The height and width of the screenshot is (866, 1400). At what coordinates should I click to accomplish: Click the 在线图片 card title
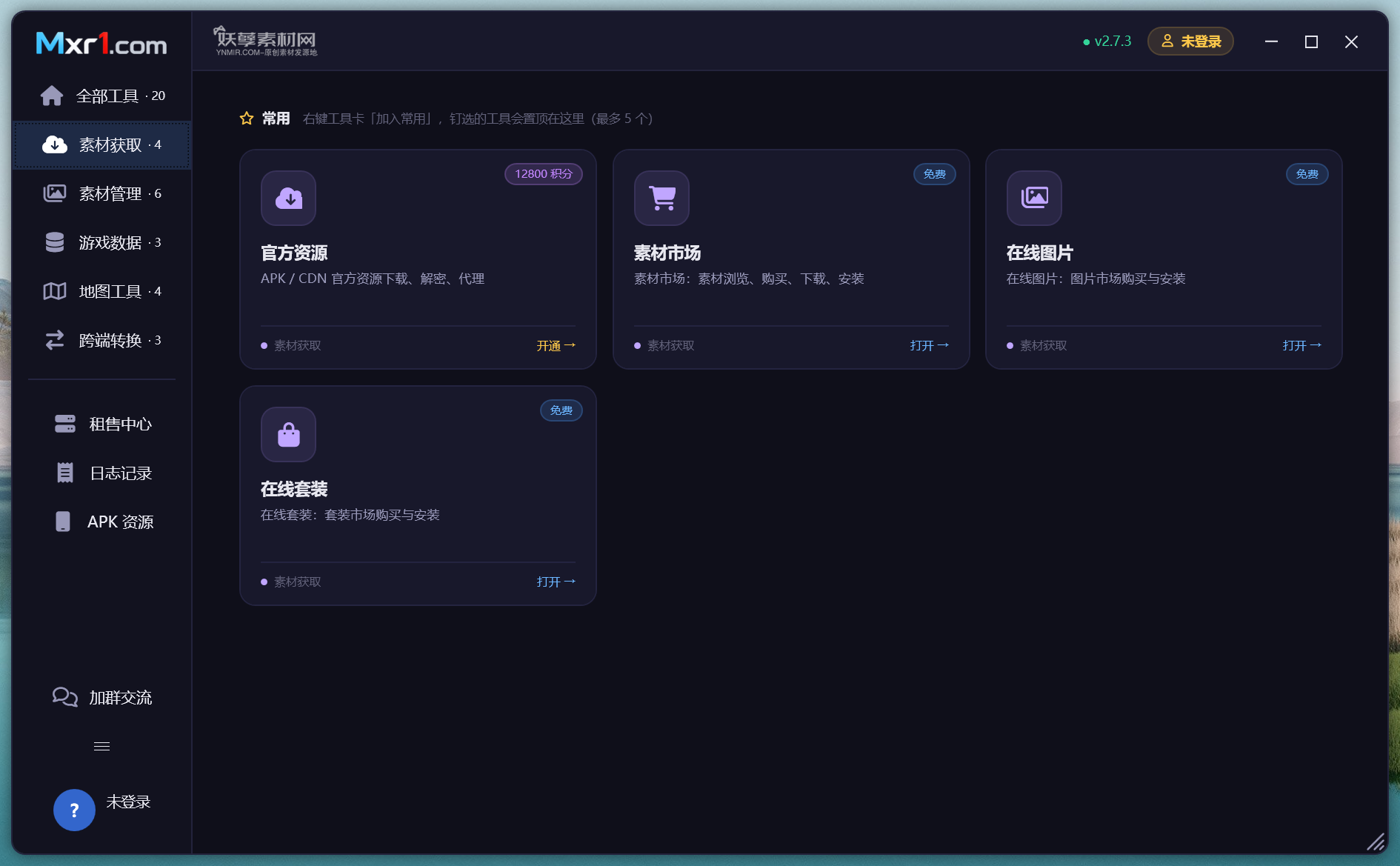[x=1040, y=253]
